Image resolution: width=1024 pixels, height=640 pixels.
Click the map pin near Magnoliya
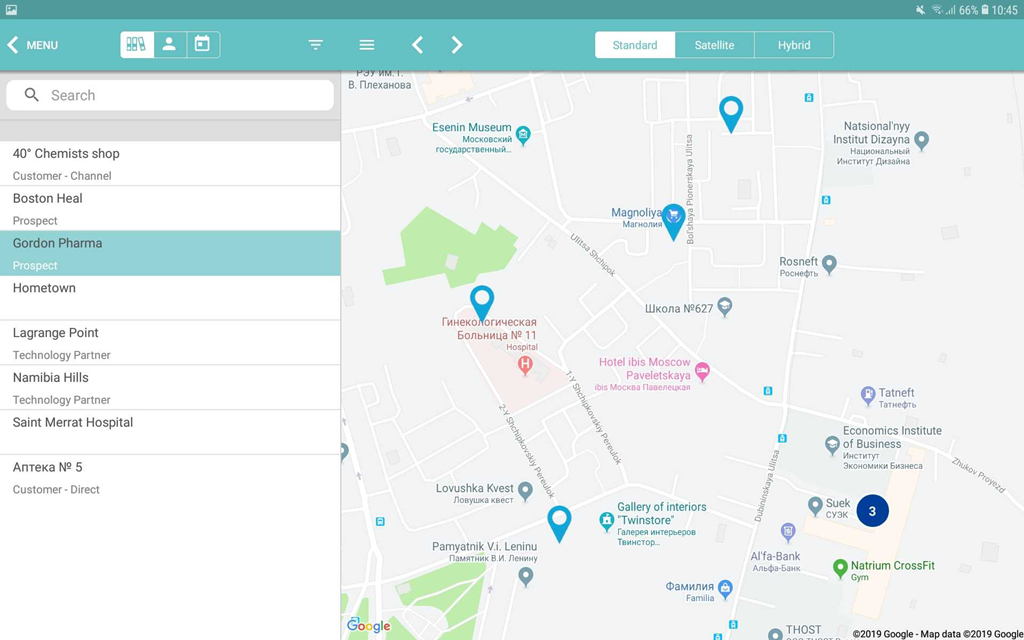click(674, 220)
